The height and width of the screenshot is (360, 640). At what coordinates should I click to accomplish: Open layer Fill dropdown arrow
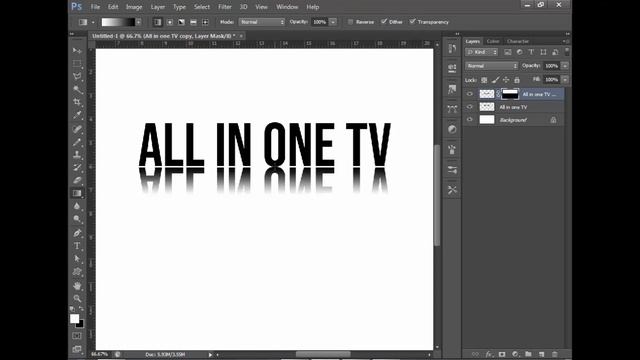click(x=565, y=80)
